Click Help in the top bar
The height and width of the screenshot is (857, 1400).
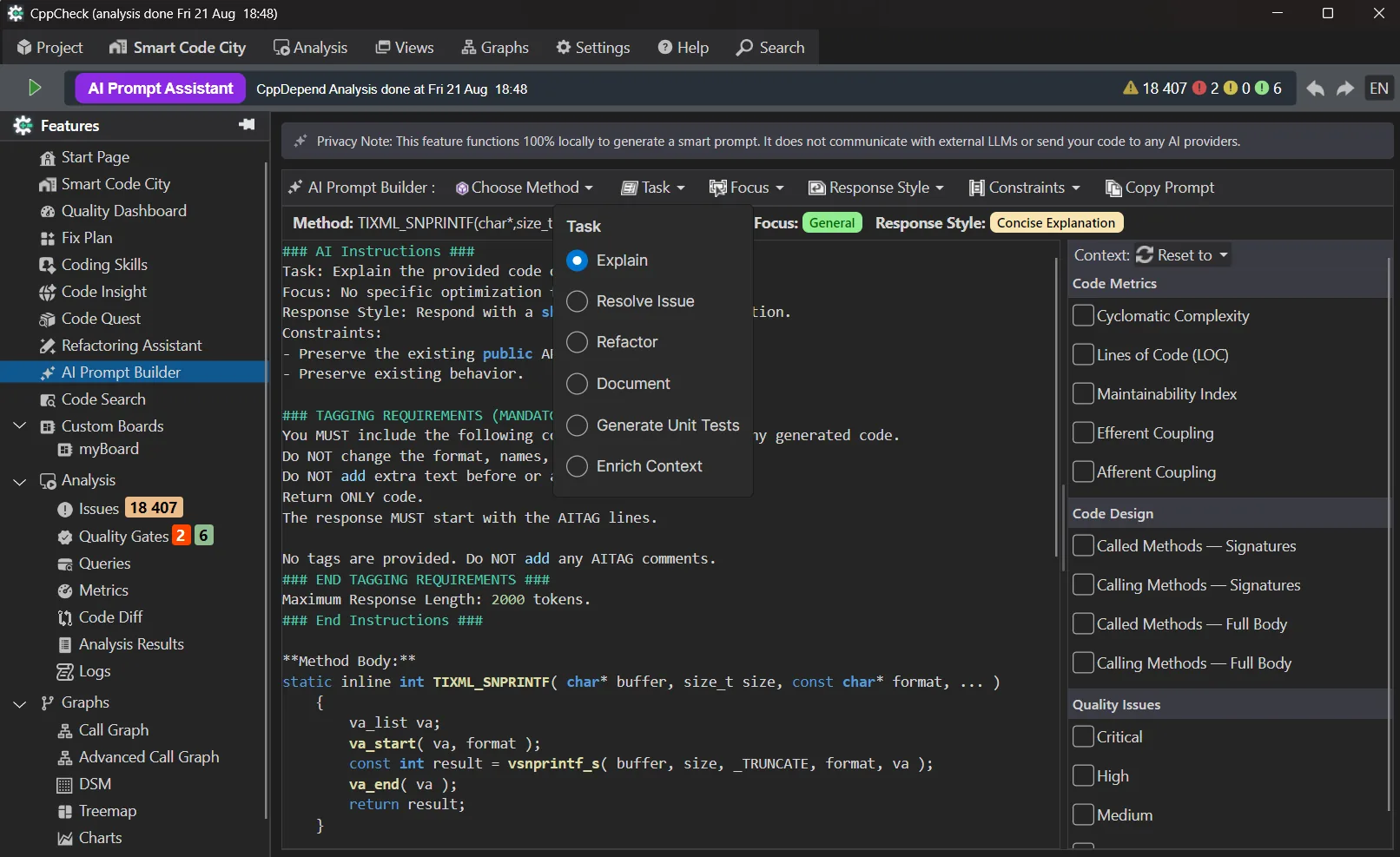click(683, 48)
